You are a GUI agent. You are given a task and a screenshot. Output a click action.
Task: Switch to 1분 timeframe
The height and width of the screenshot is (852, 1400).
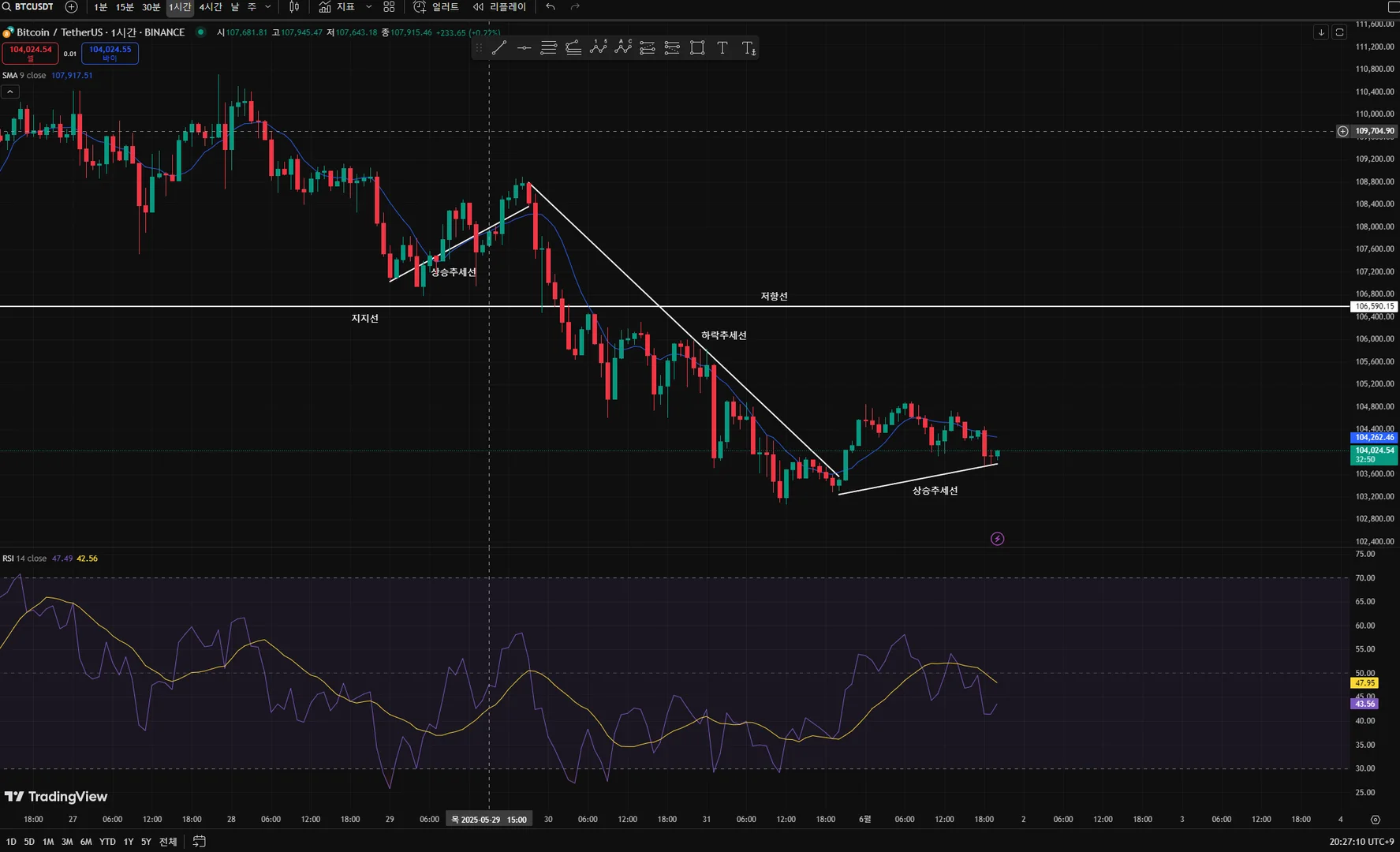(x=100, y=7)
